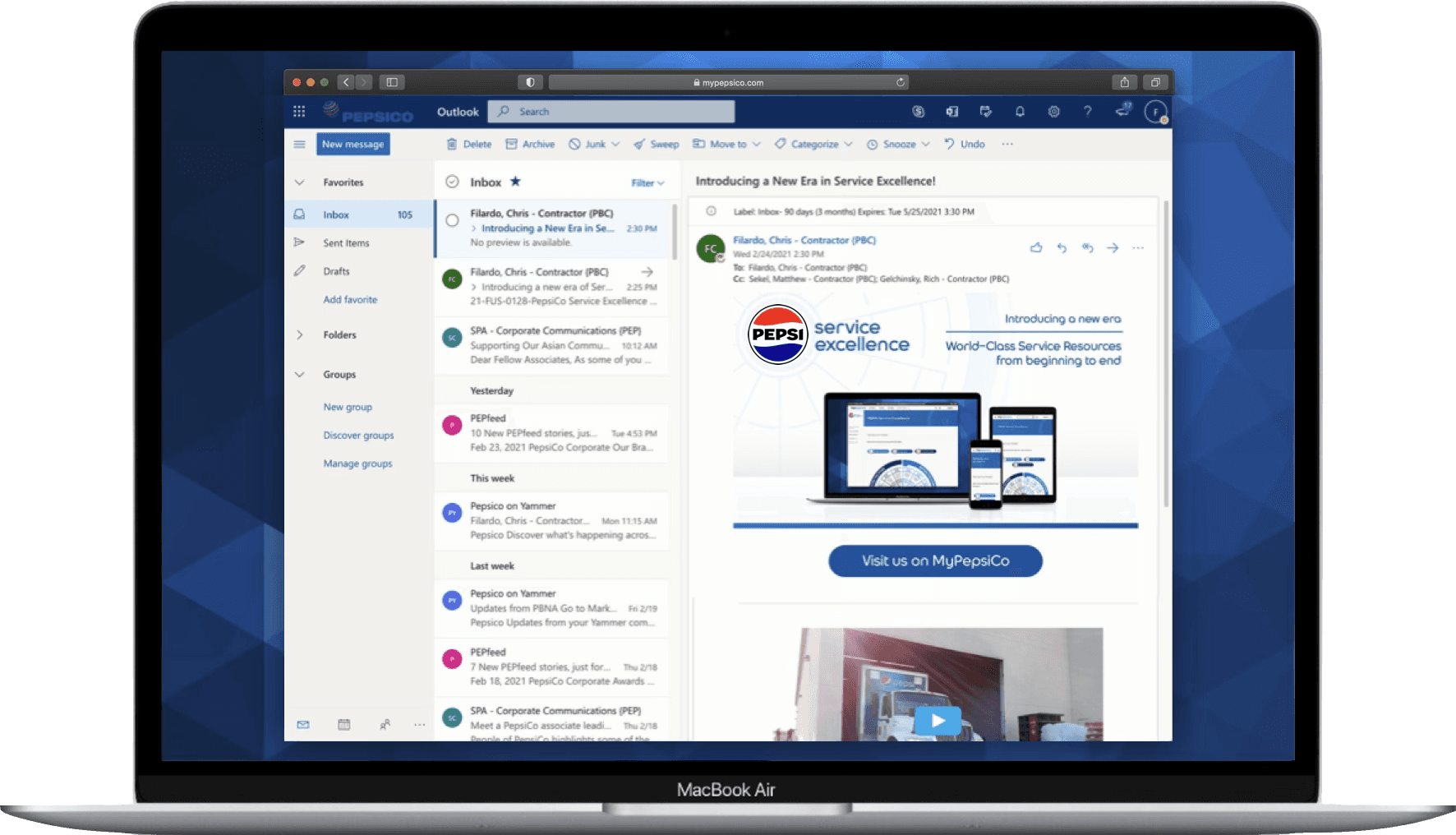
Task: Expand conversation thread of first Filardo email
Action: 474,228
